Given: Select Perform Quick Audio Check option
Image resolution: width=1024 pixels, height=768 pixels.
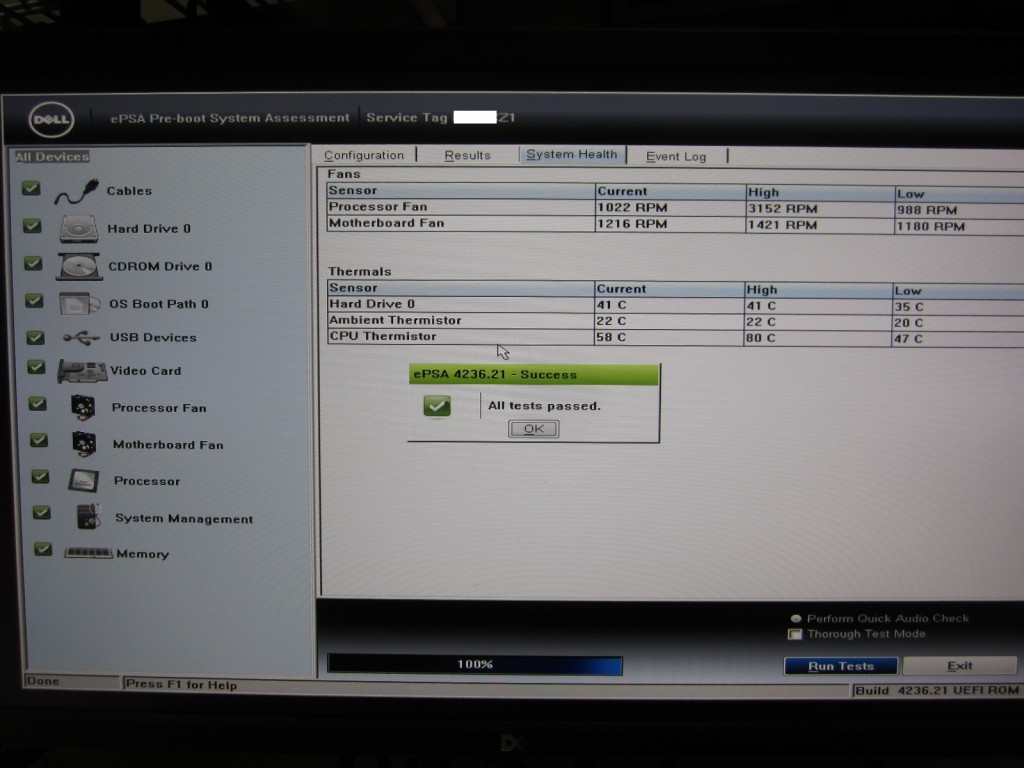Looking at the screenshot, I should (x=796, y=619).
